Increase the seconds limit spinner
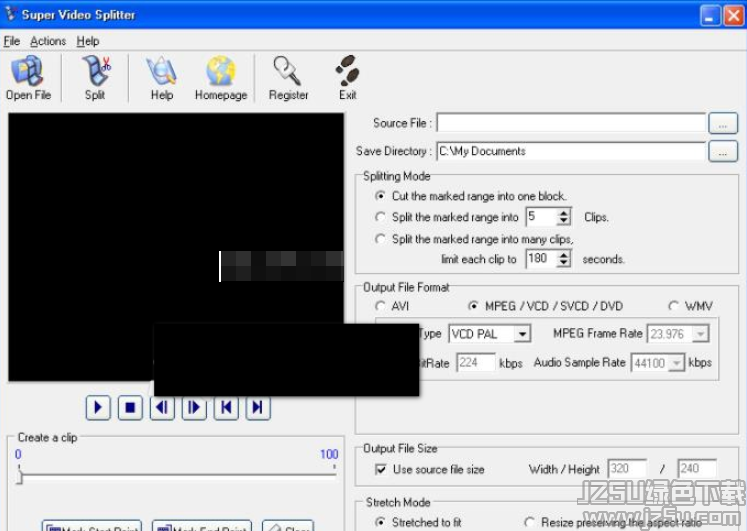The height and width of the screenshot is (531, 747). point(564,254)
